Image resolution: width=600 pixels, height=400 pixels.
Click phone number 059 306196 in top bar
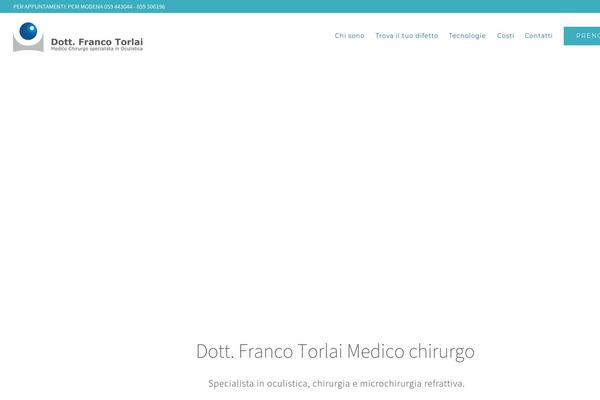click(151, 6)
